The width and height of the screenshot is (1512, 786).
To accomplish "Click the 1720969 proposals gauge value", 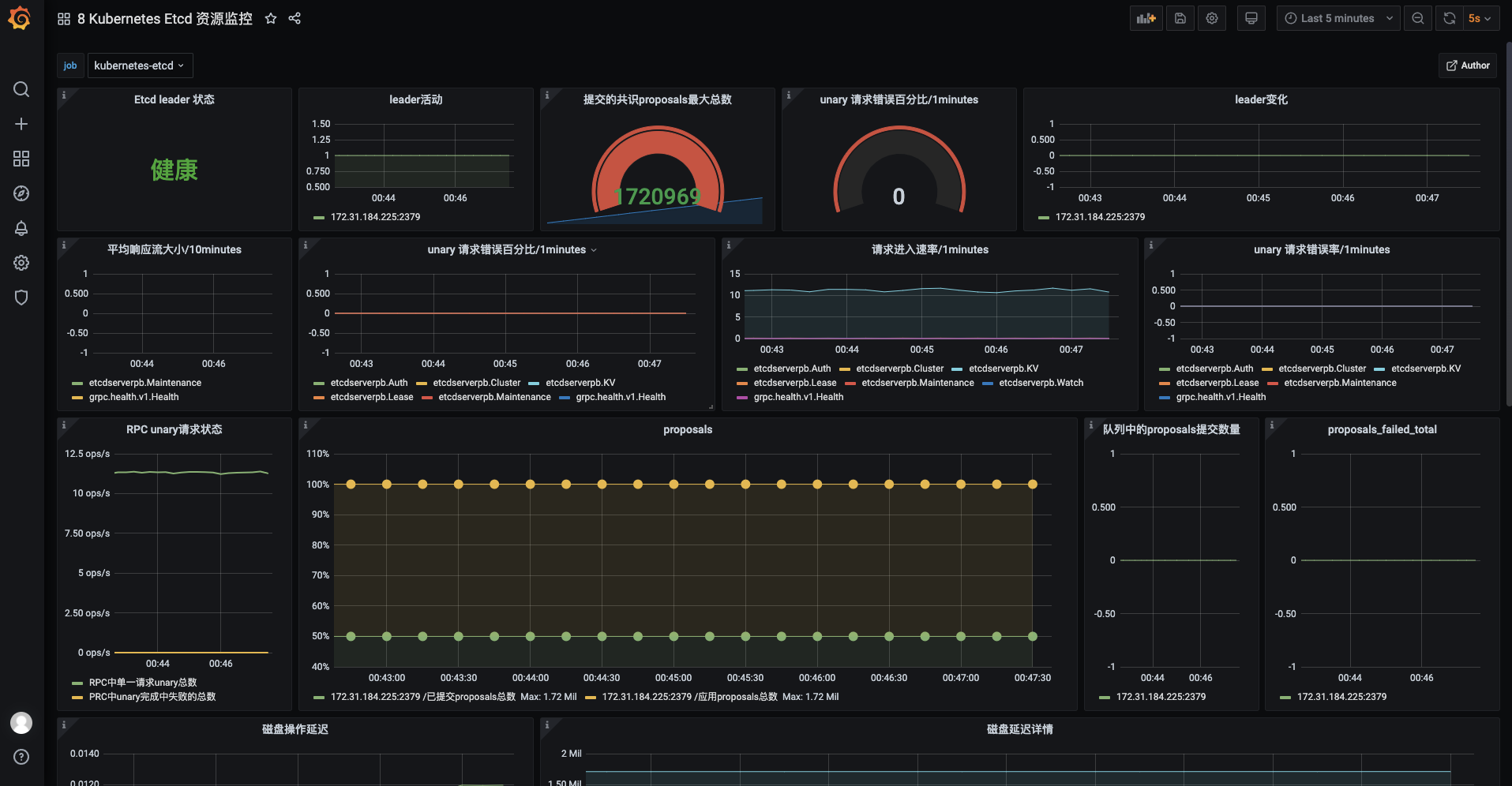I will click(x=657, y=196).
